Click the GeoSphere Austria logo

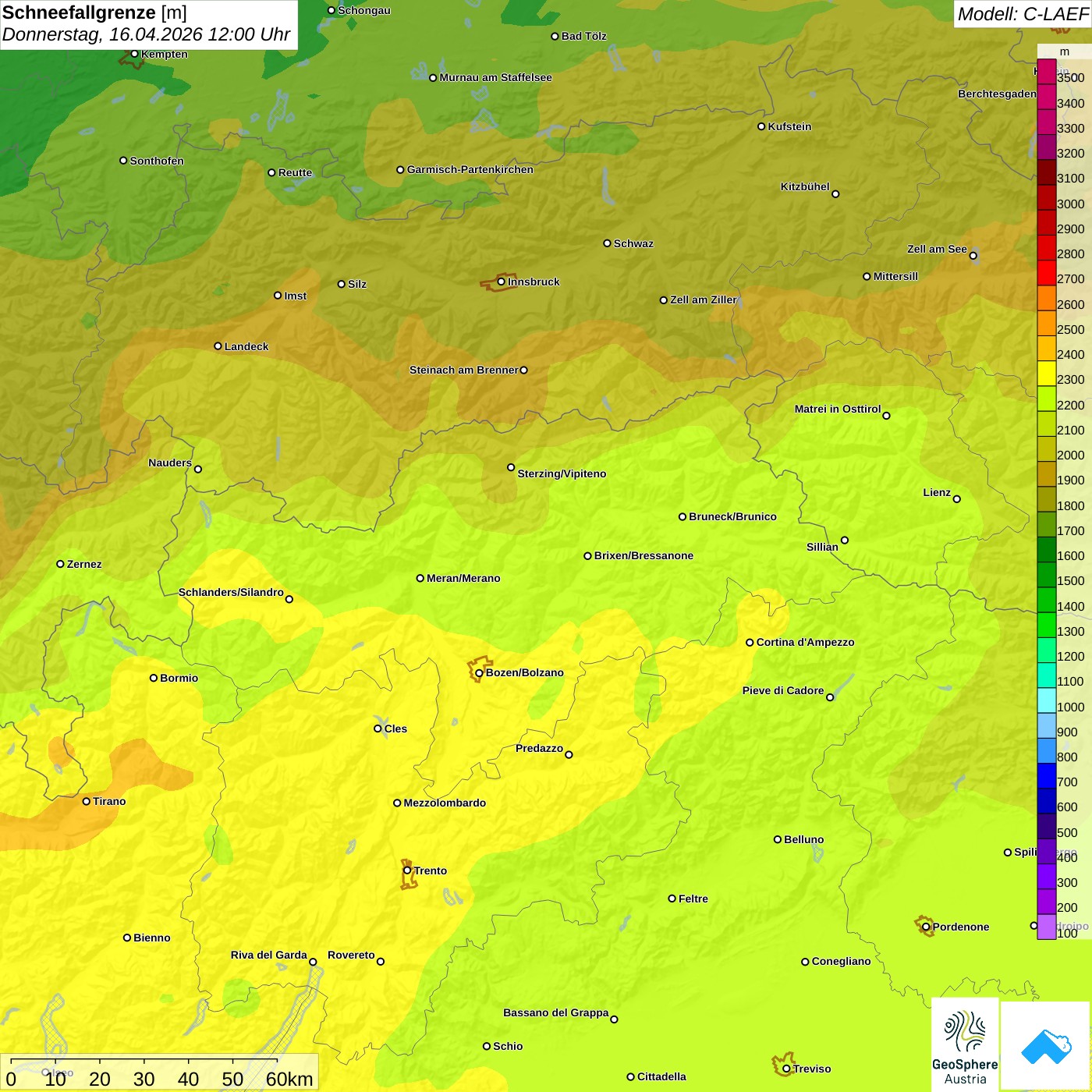click(965, 1044)
